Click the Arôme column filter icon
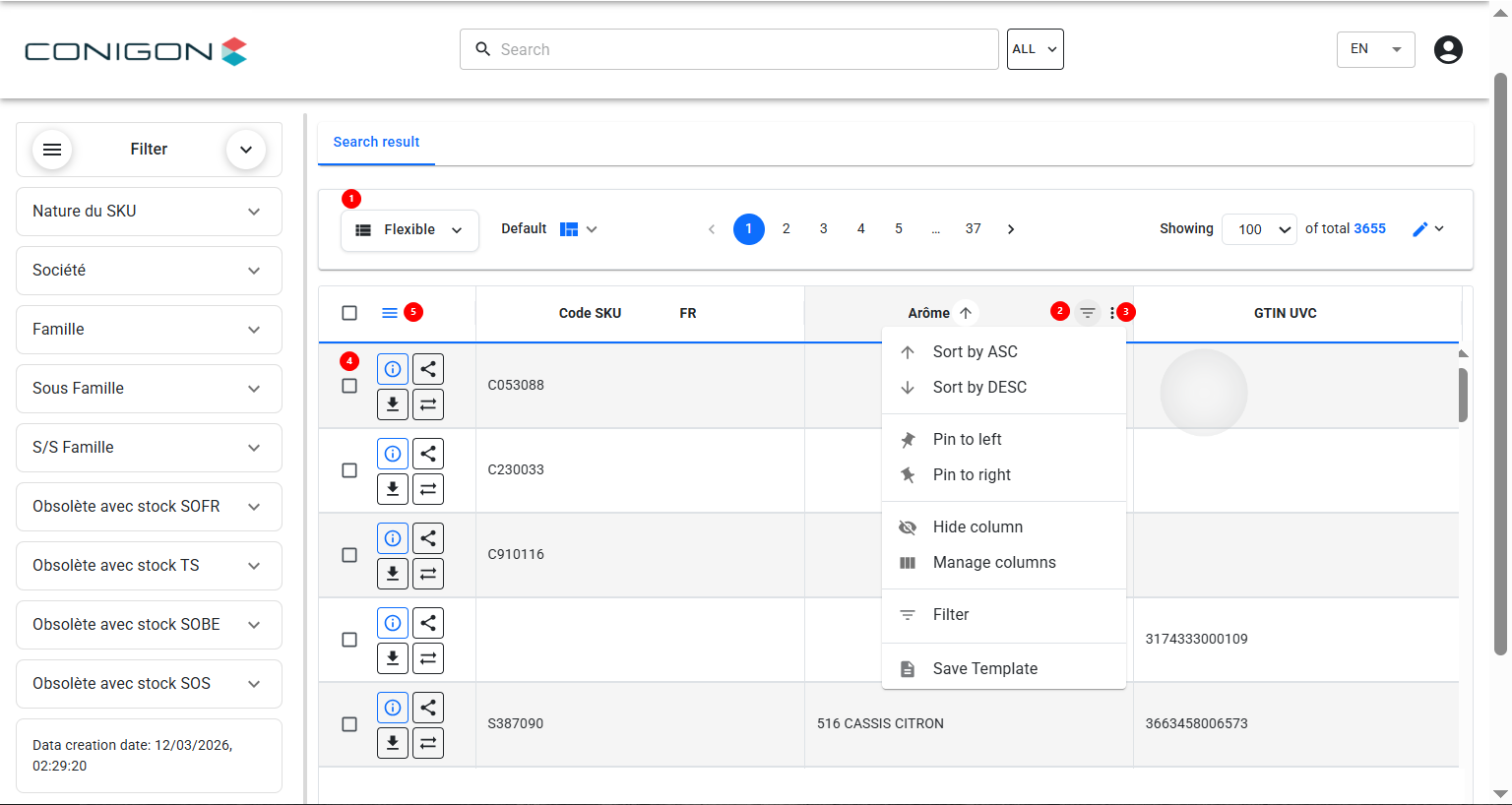Screen dimensions: 1512x805 pyautogui.click(x=1087, y=313)
